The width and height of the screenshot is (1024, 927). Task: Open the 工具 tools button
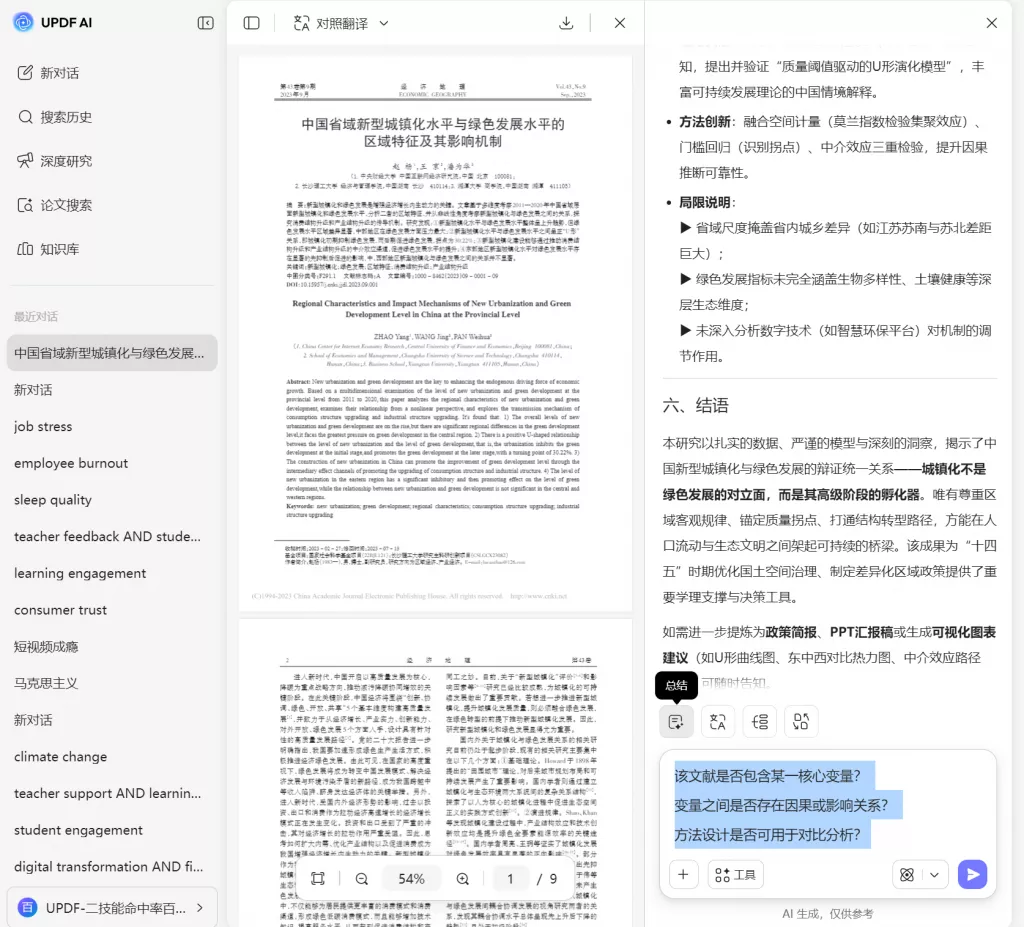(x=736, y=875)
